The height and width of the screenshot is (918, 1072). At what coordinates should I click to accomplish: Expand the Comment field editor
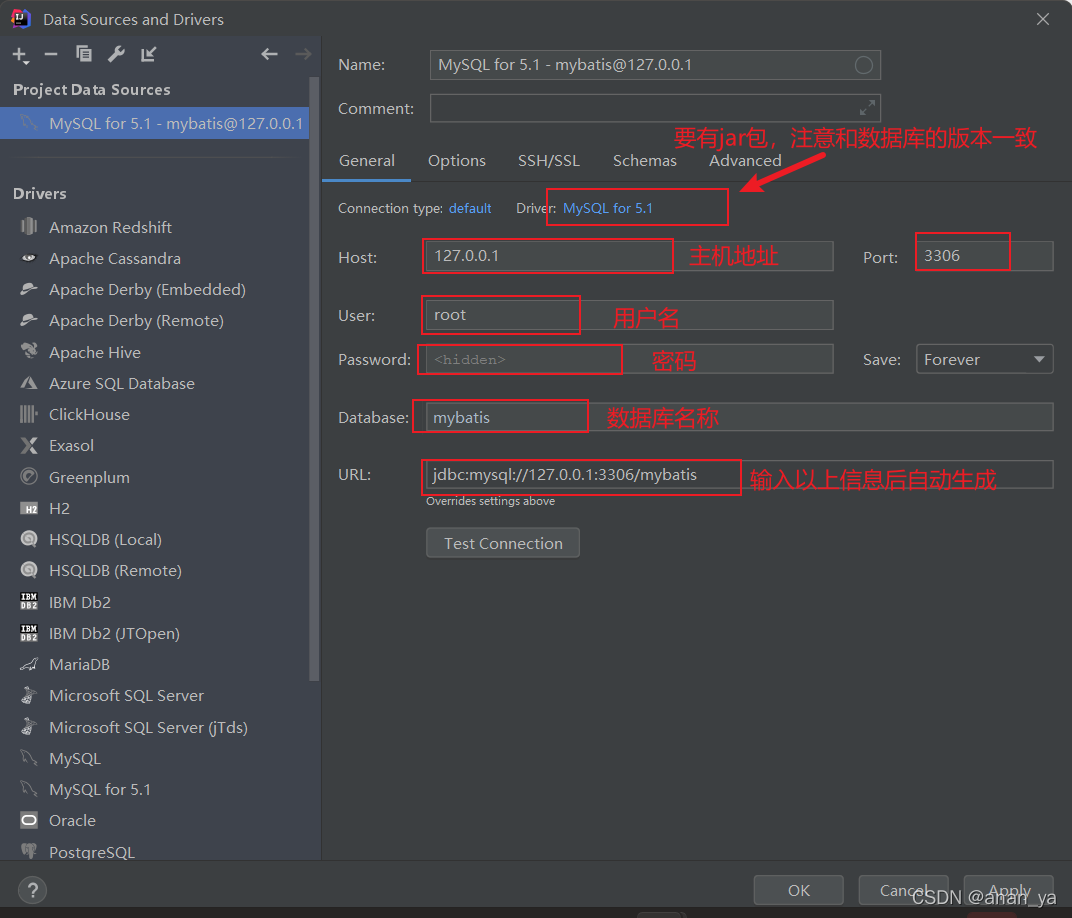867,108
